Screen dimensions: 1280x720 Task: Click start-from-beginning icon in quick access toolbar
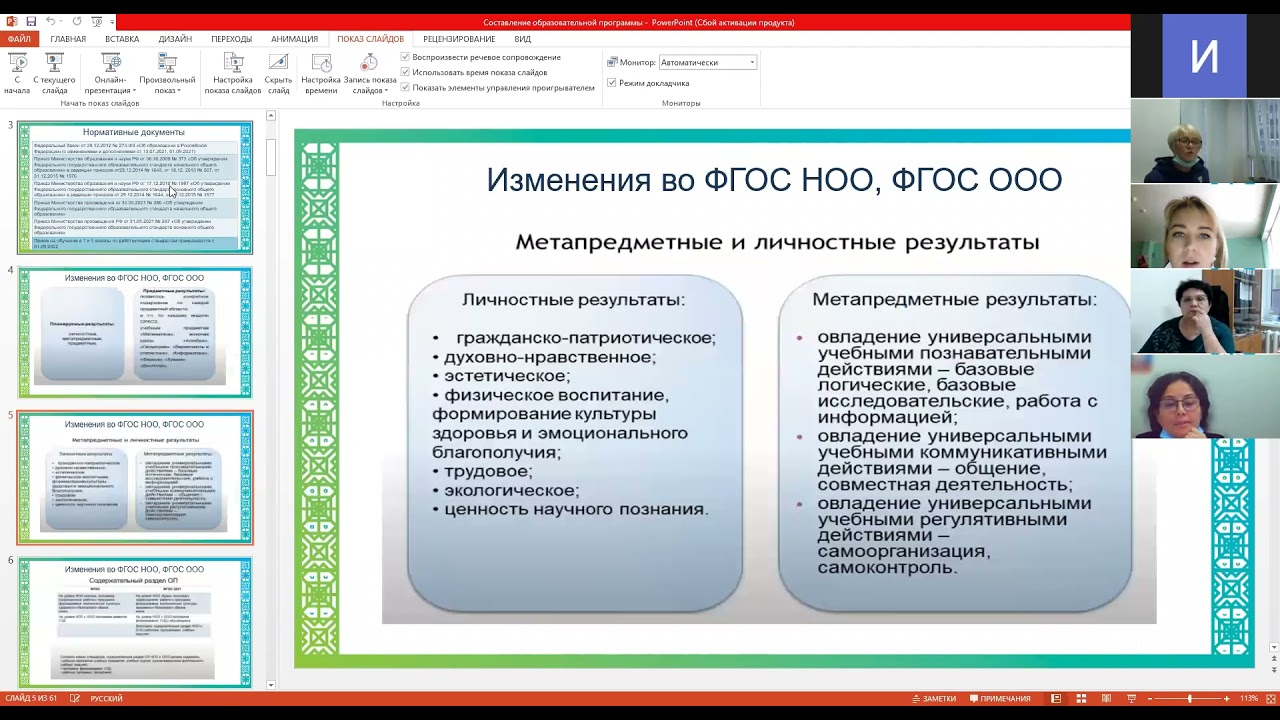pyautogui.click(x=96, y=22)
